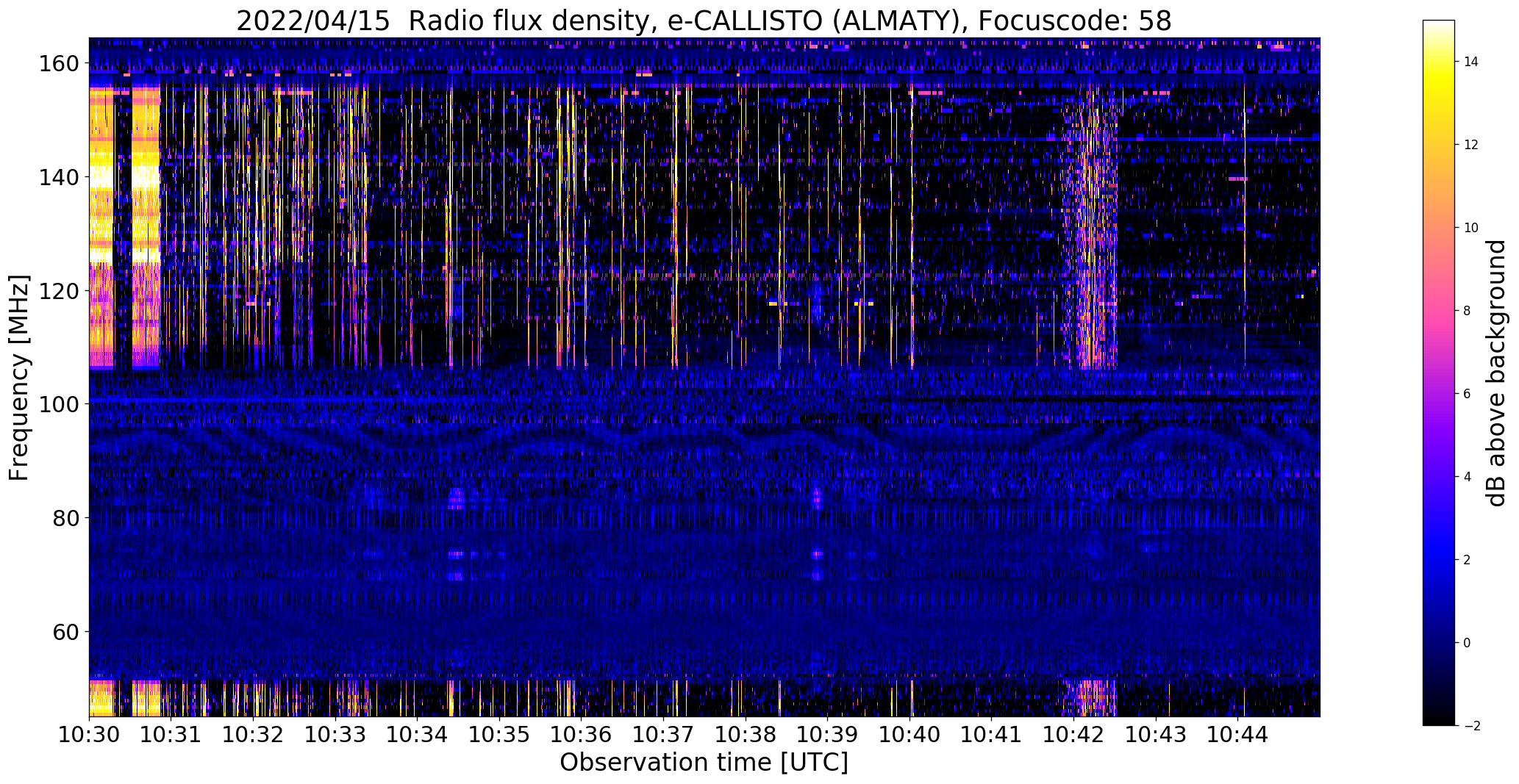Click the 140 frequency tick label
The width and height of the screenshot is (1519, 784).
coord(59,177)
